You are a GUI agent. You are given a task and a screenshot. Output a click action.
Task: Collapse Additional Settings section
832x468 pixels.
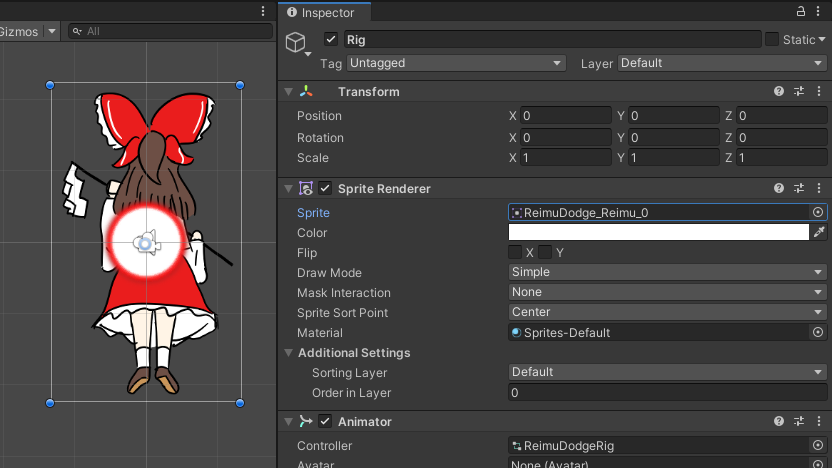pyautogui.click(x=289, y=353)
